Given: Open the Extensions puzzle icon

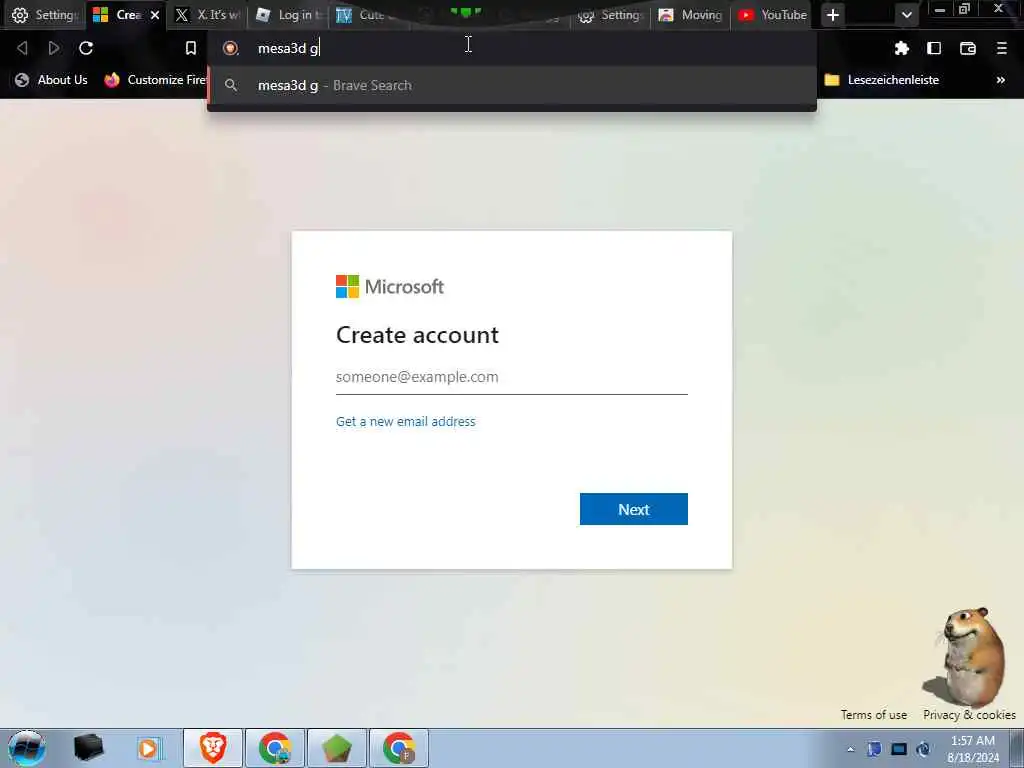Looking at the screenshot, I should (x=902, y=48).
